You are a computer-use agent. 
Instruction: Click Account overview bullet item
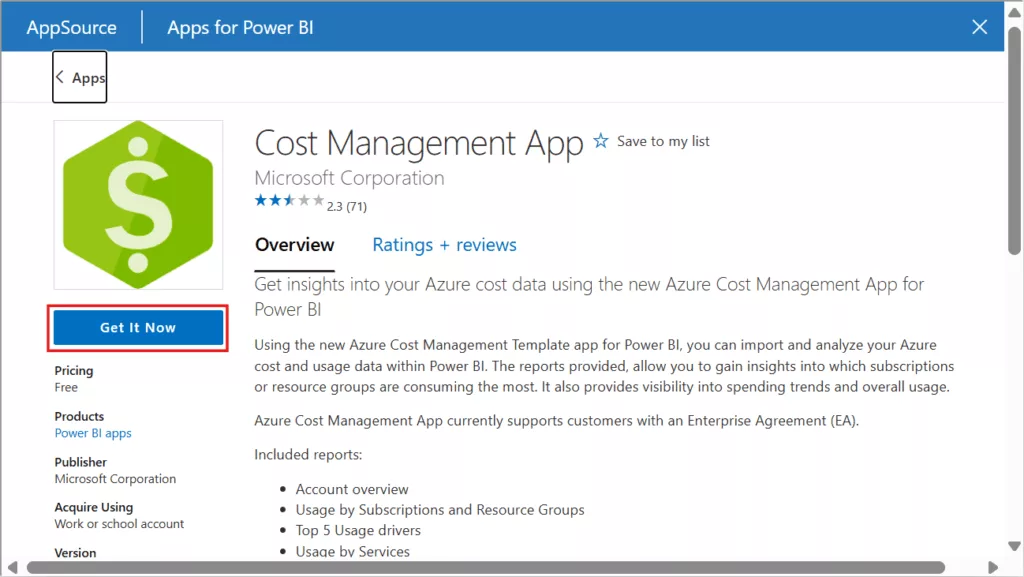[x=352, y=489]
